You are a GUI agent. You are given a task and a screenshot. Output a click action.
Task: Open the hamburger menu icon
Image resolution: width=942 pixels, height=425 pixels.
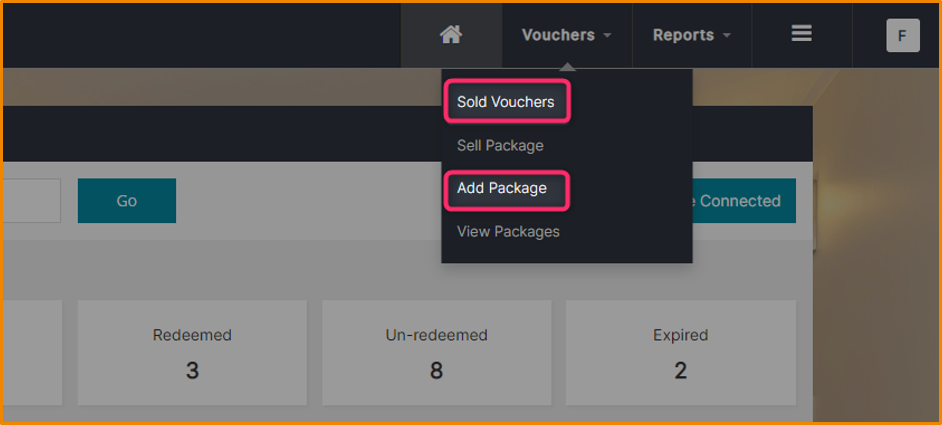coord(801,34)
